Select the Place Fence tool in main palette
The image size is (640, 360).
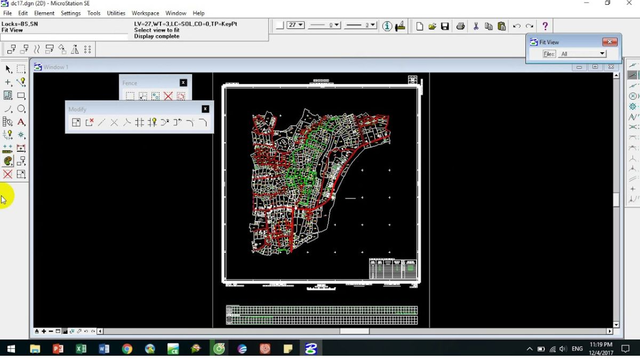point(21,69)
